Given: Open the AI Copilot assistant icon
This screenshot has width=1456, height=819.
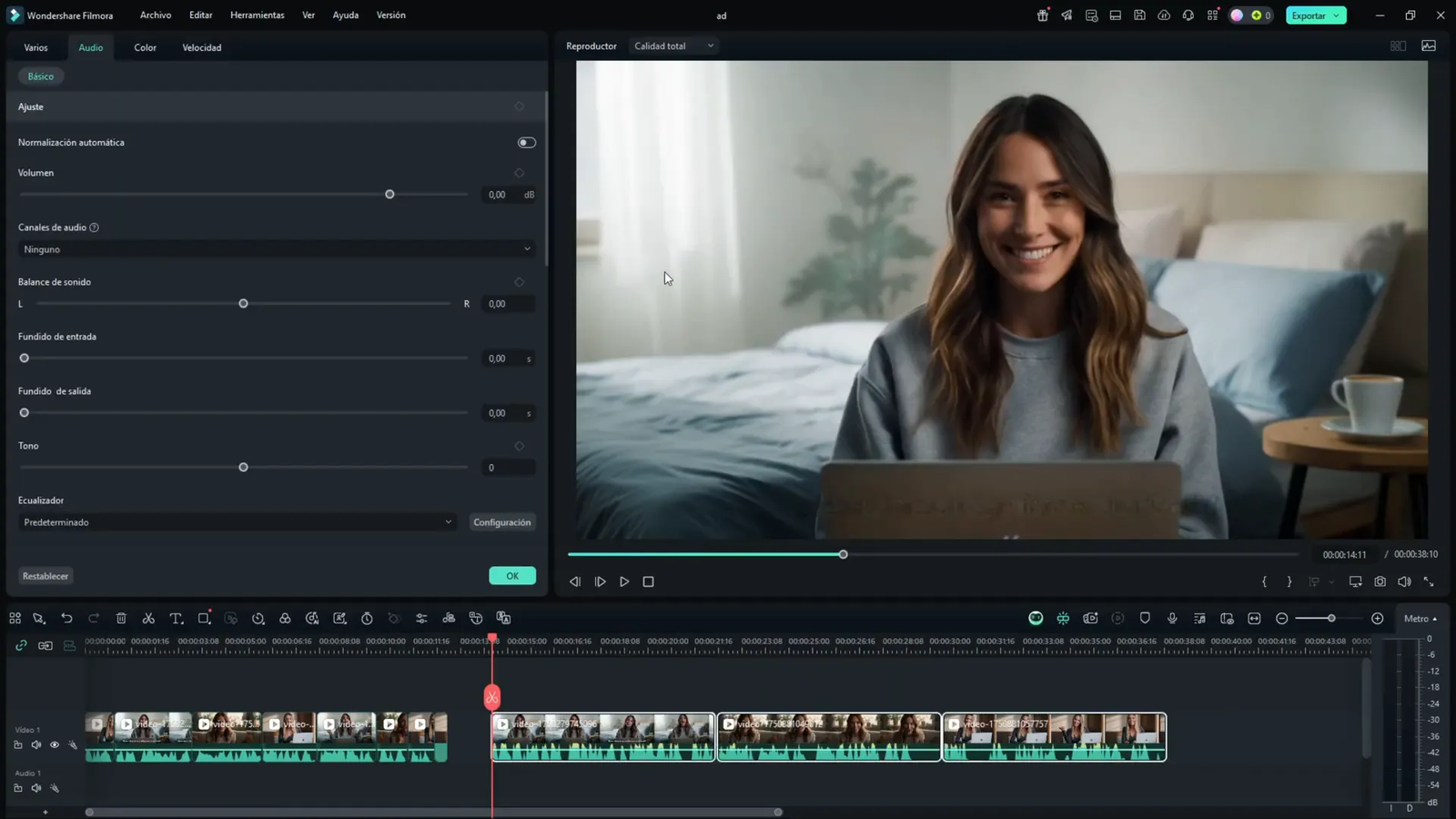Looking at the screenshot, I should 1035,618.
